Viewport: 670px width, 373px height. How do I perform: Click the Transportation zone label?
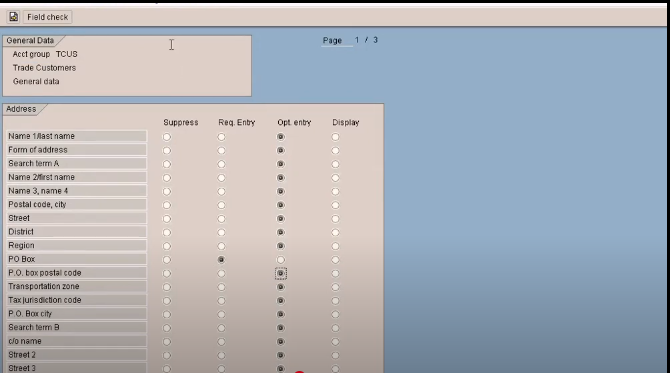pyautogui.click(x=76, y=287)
